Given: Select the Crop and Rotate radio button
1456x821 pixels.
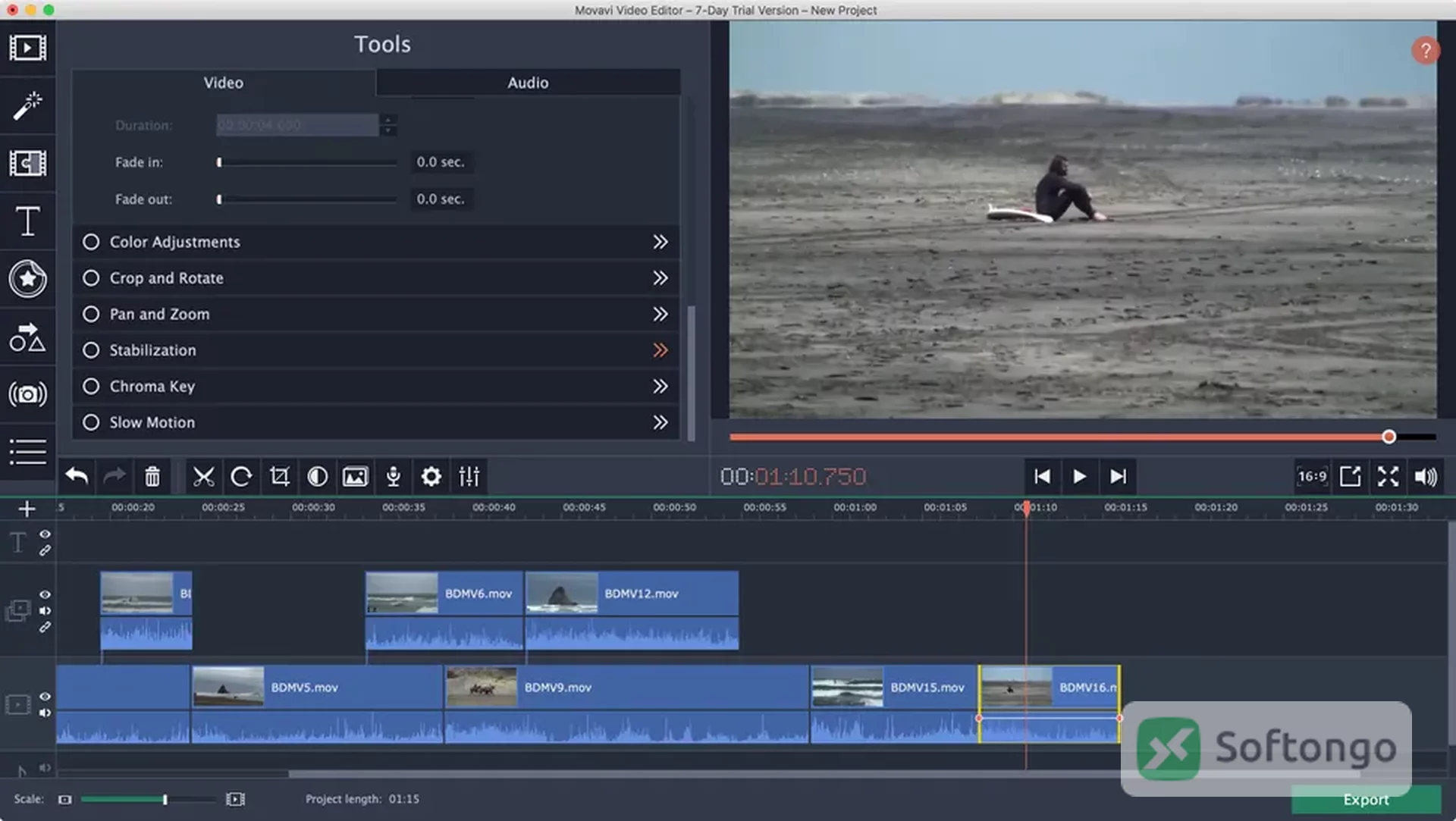Looking at the screenshot, I should point(91,278).
